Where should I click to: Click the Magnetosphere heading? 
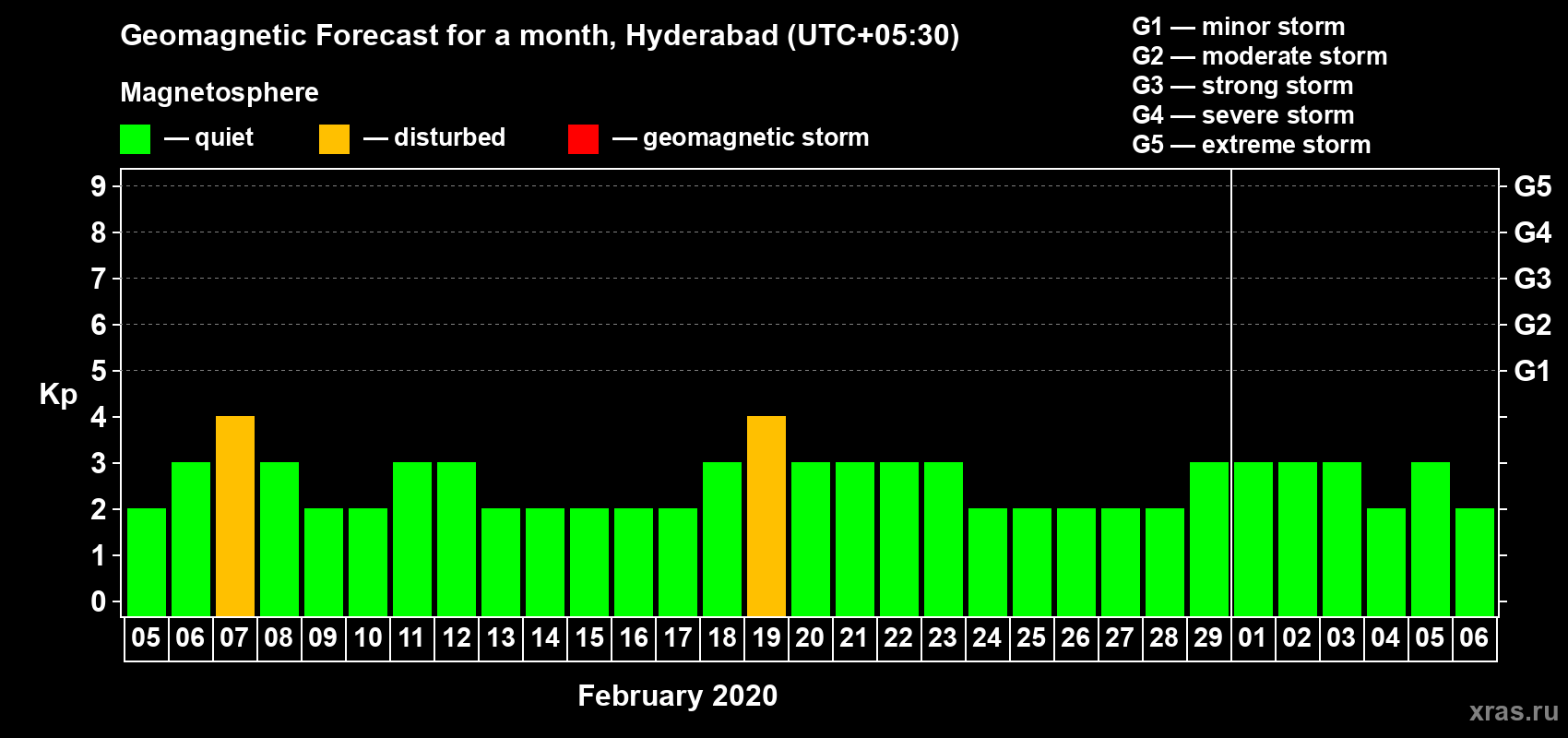tap(220, 92)
